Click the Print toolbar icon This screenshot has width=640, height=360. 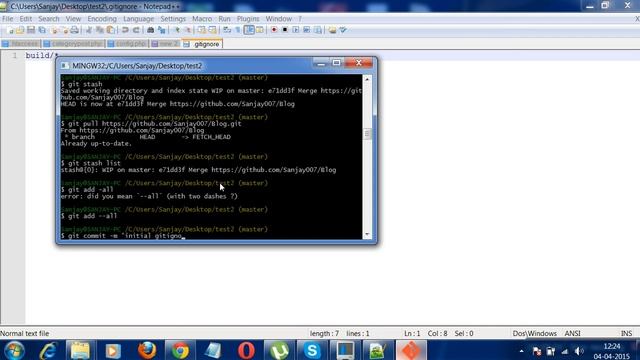(x=74, y=30)
